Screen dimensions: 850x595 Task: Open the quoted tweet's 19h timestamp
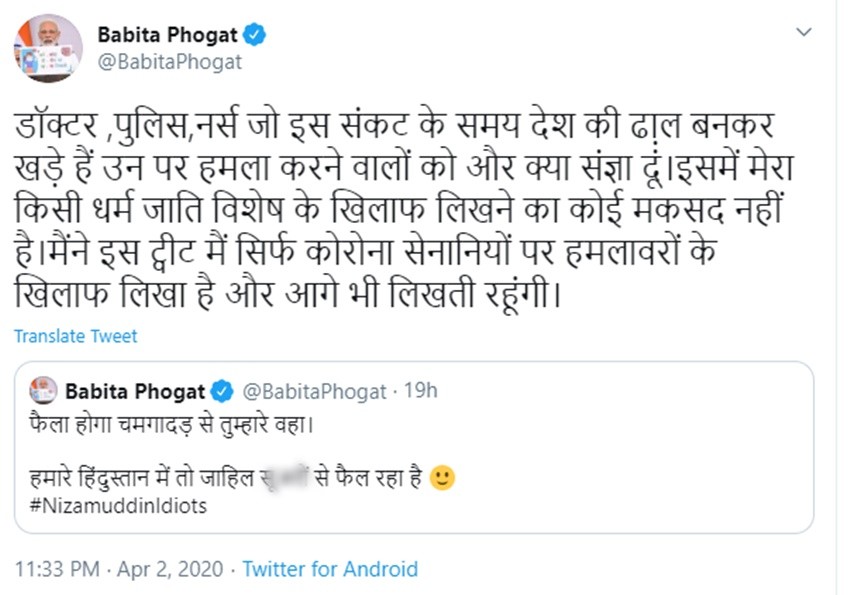tap(420, 390)
